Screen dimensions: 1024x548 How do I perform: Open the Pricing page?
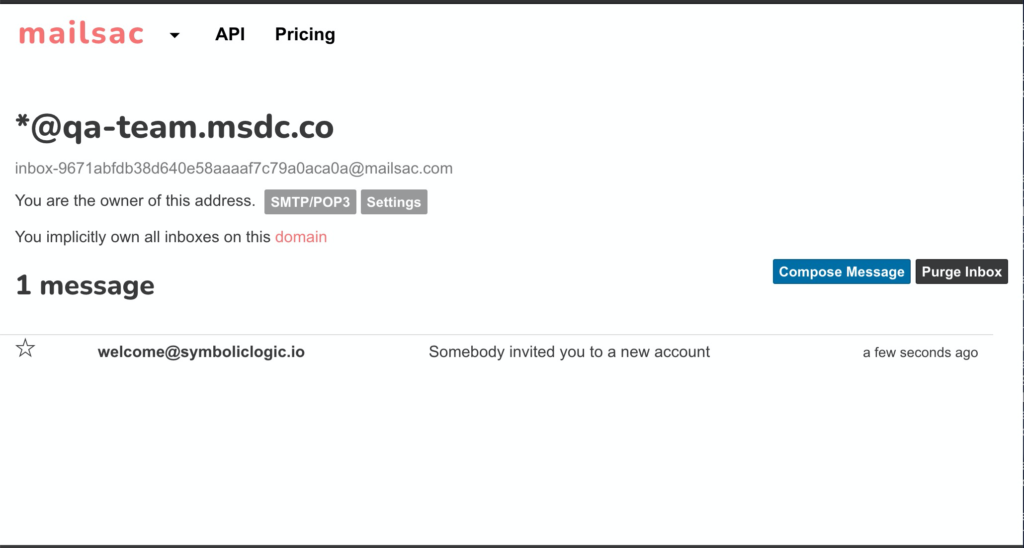[x=305, y=34]
